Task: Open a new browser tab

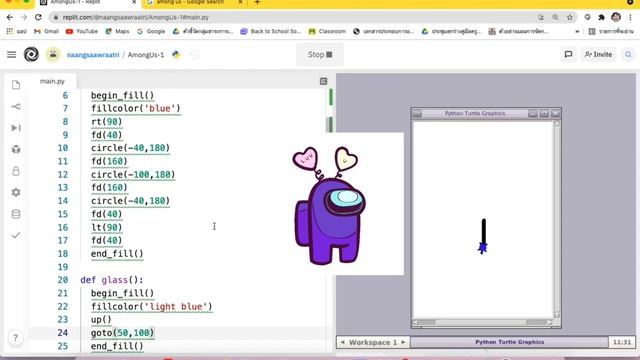Action: [x=257, y=2]
